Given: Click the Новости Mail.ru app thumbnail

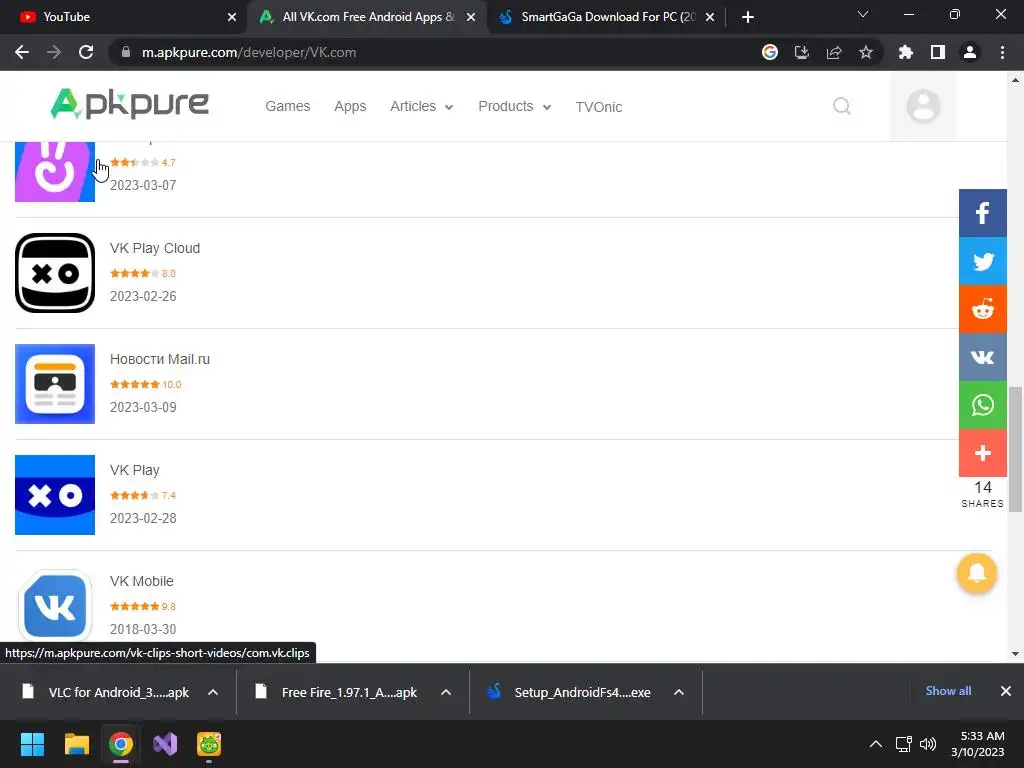Looking at the screenshot, I should pos(55,384).
